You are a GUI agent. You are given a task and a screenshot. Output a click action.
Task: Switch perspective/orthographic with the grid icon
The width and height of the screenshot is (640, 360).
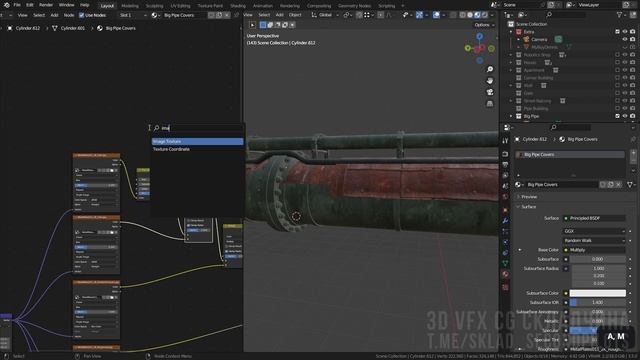point(490,104)
